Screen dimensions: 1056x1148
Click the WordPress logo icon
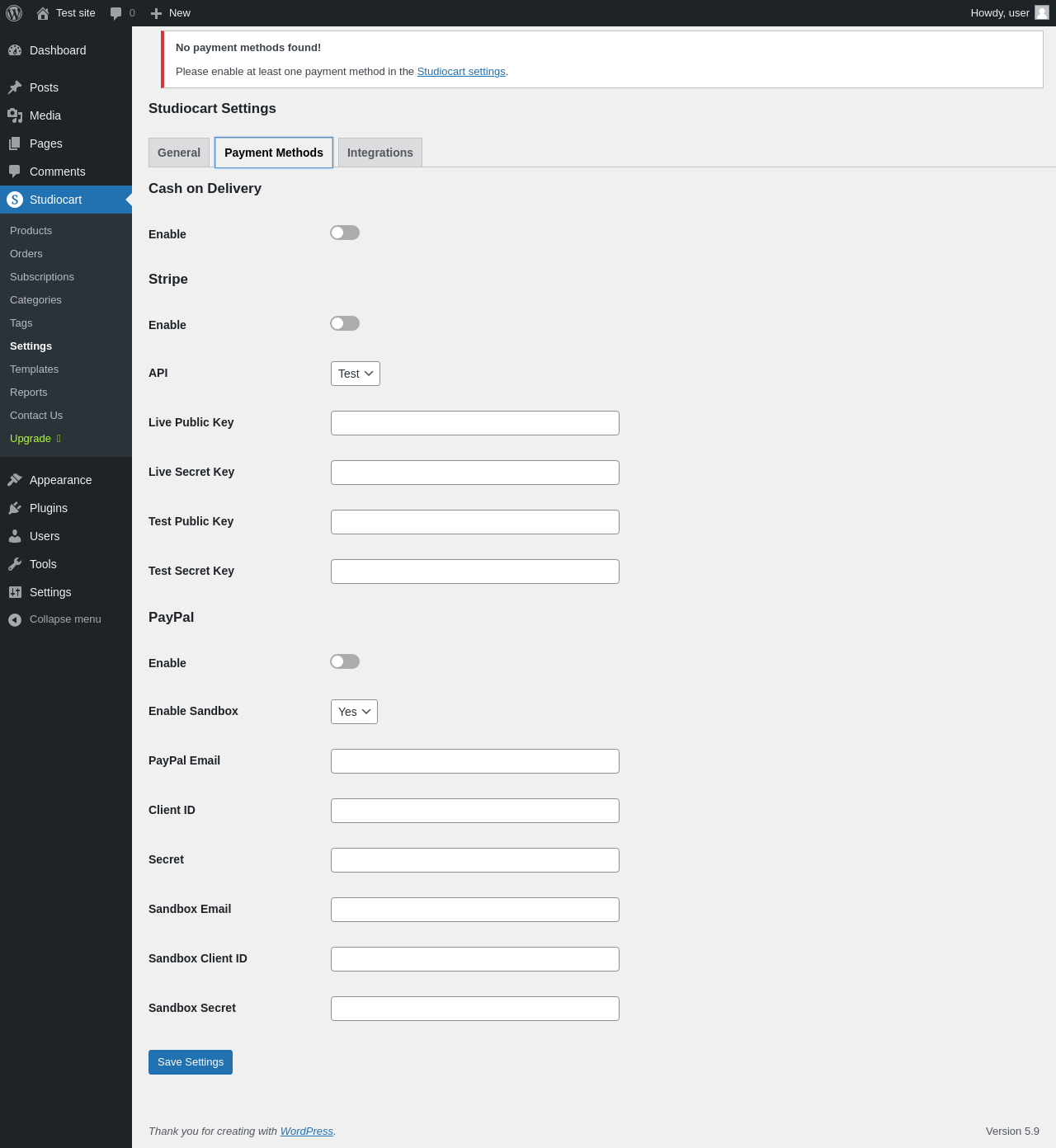tap(14, 13)
